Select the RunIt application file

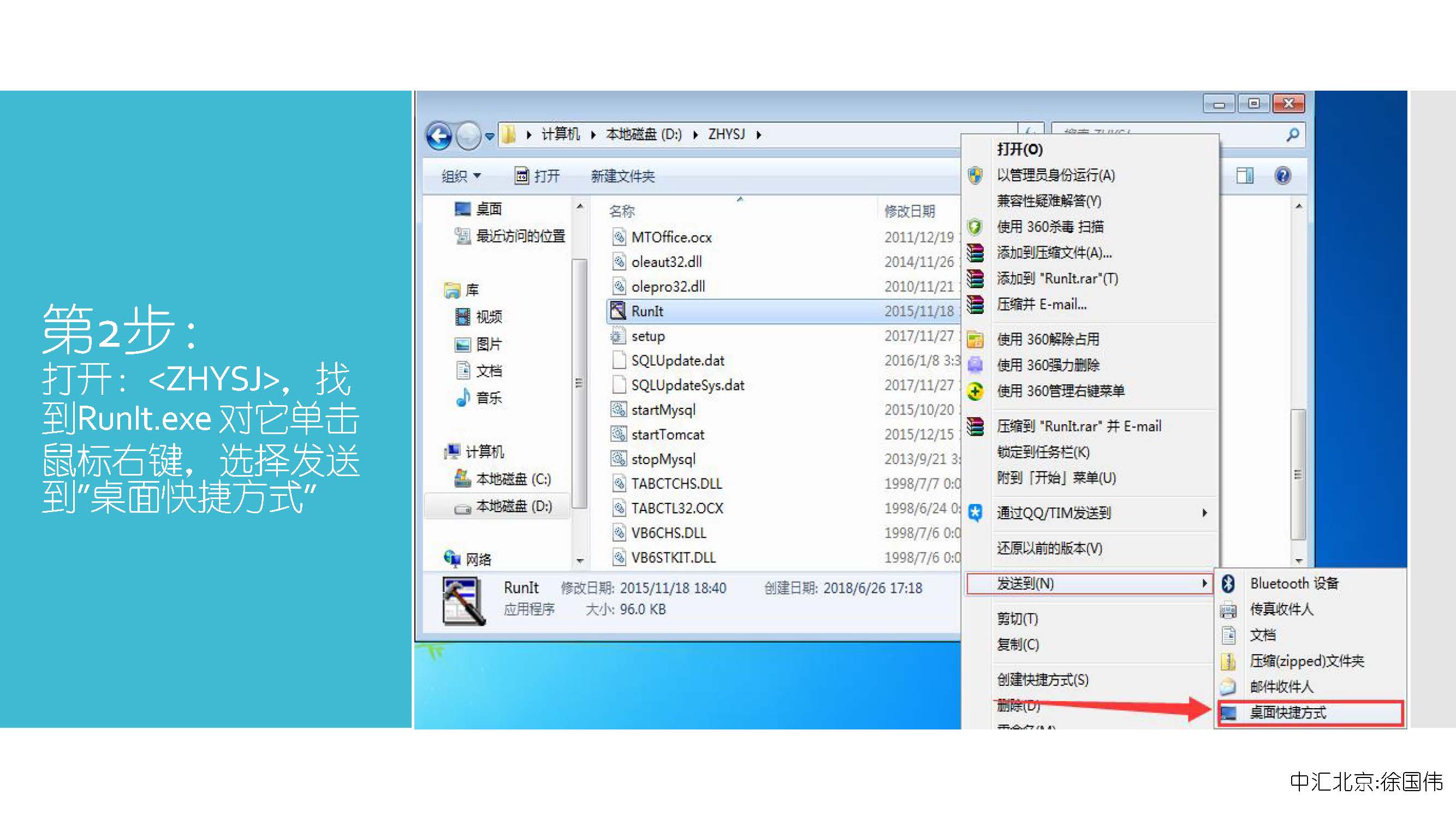pyautogui.click(x=646, y=311)
